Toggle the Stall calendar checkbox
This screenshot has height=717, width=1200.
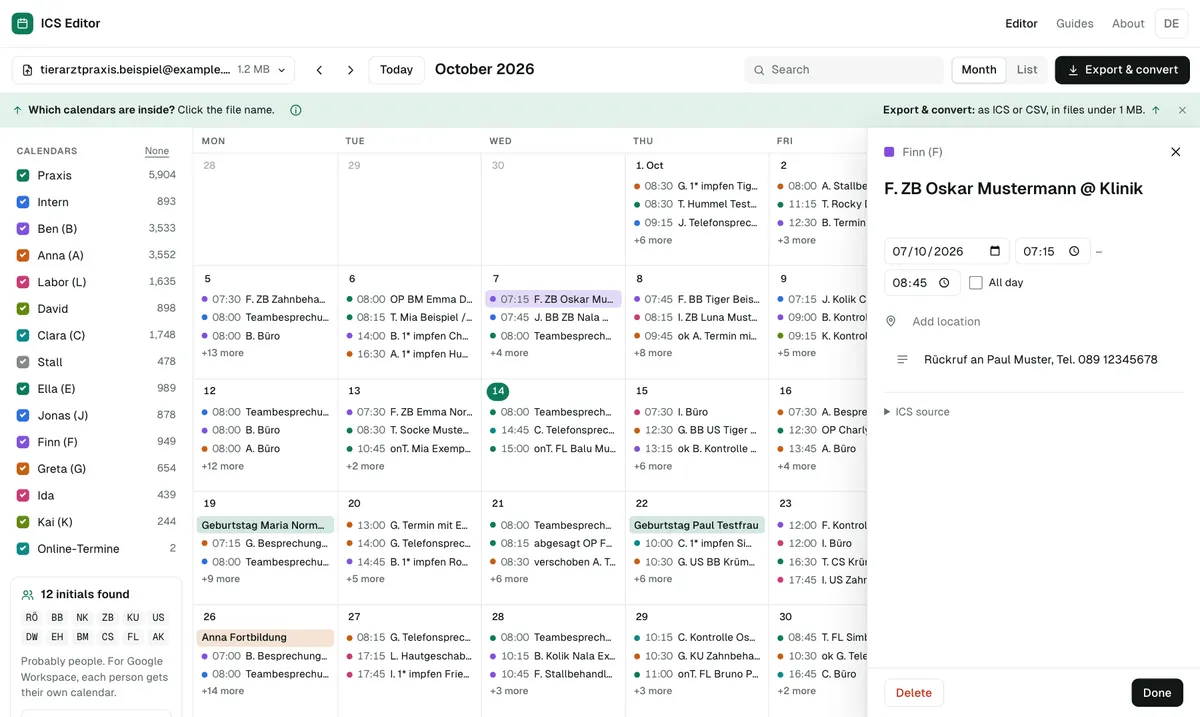pos(23,362)
